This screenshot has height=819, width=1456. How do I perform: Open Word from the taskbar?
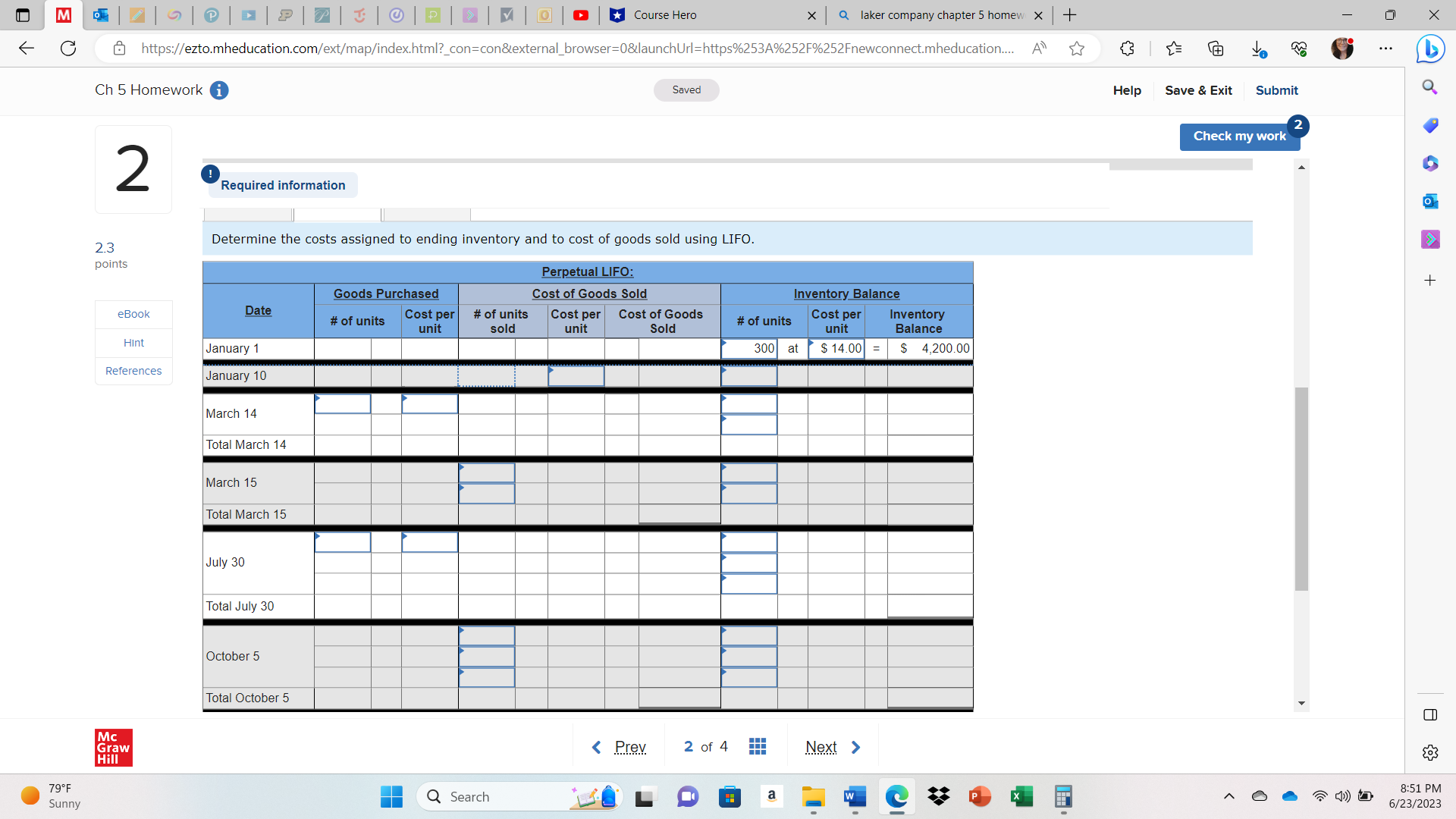click(x=855, y=796)
